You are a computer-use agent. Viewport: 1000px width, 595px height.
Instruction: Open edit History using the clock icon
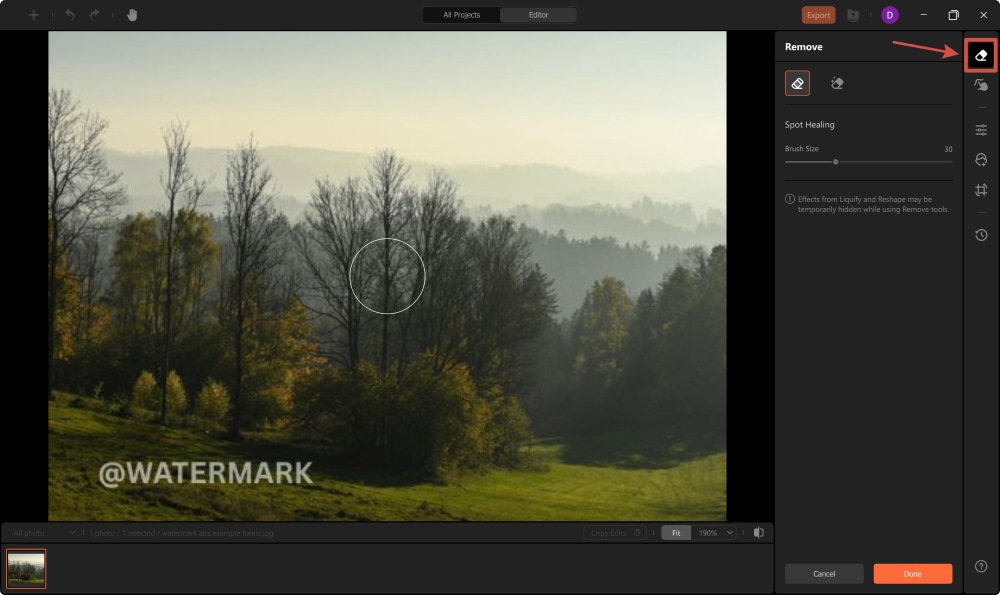coord(981,234)
